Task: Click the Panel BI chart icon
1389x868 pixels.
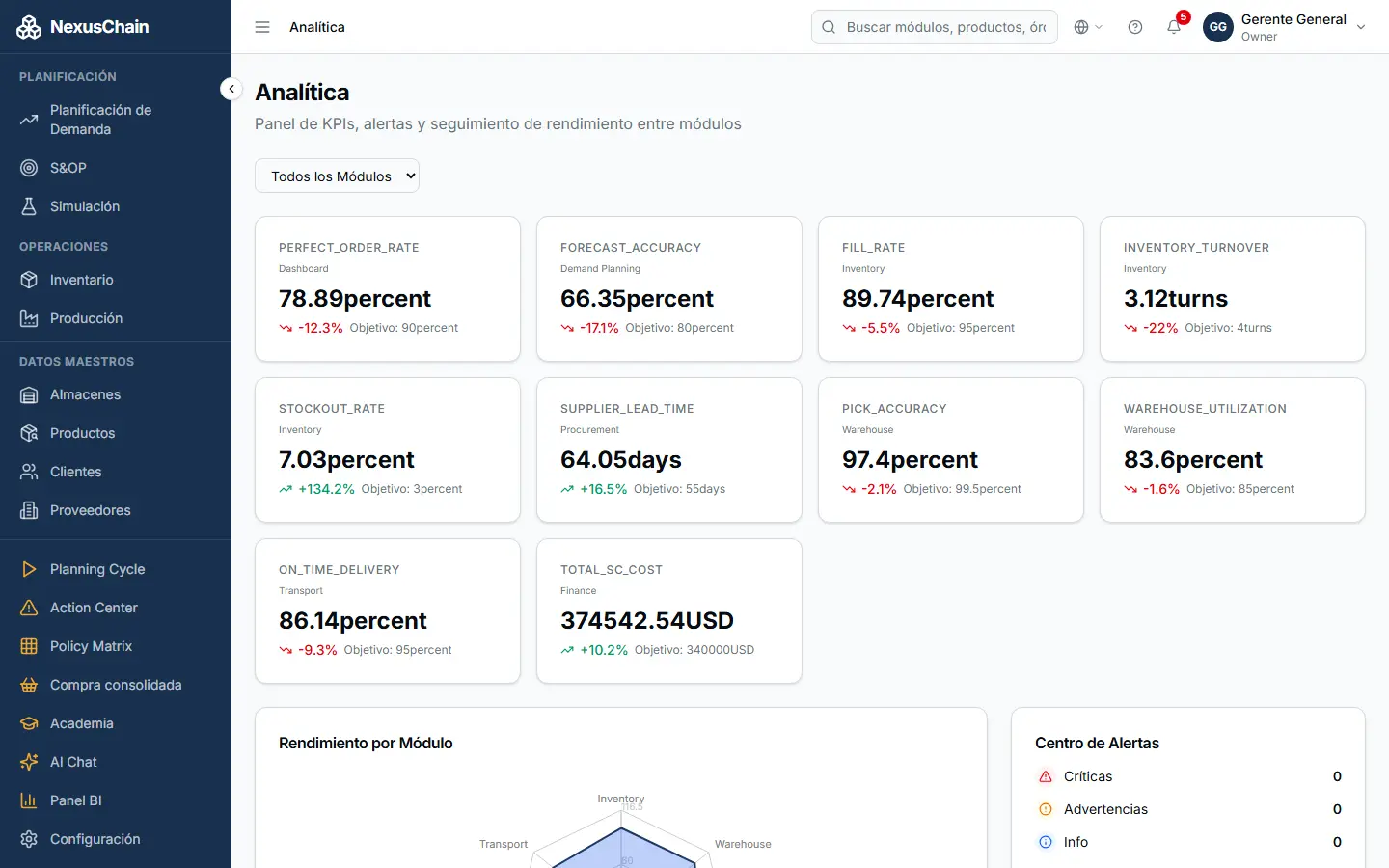Action: click(x=29, y=800)
